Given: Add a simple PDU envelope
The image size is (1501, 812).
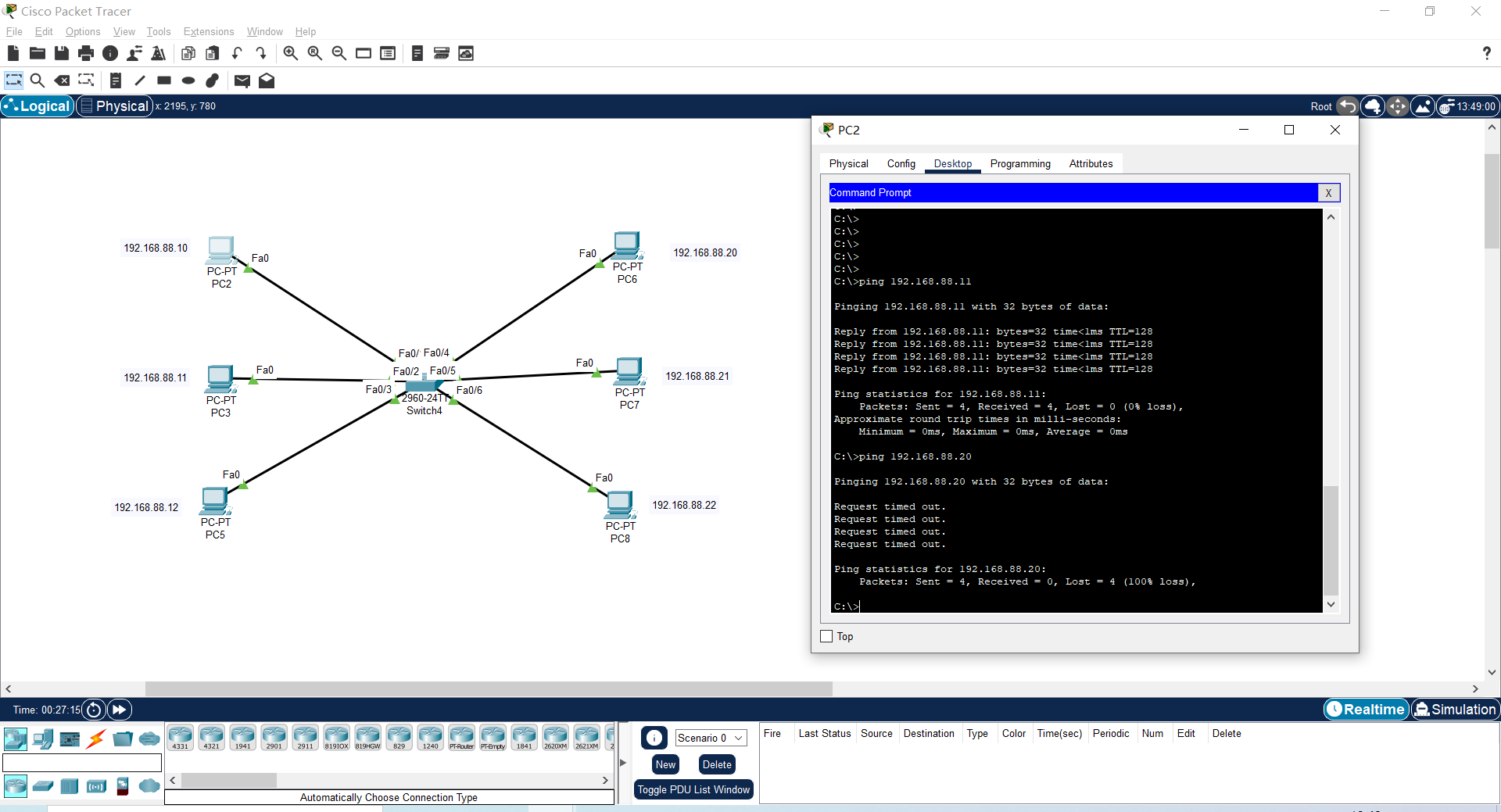Looking at the screenshot, I should pos(242,80).
